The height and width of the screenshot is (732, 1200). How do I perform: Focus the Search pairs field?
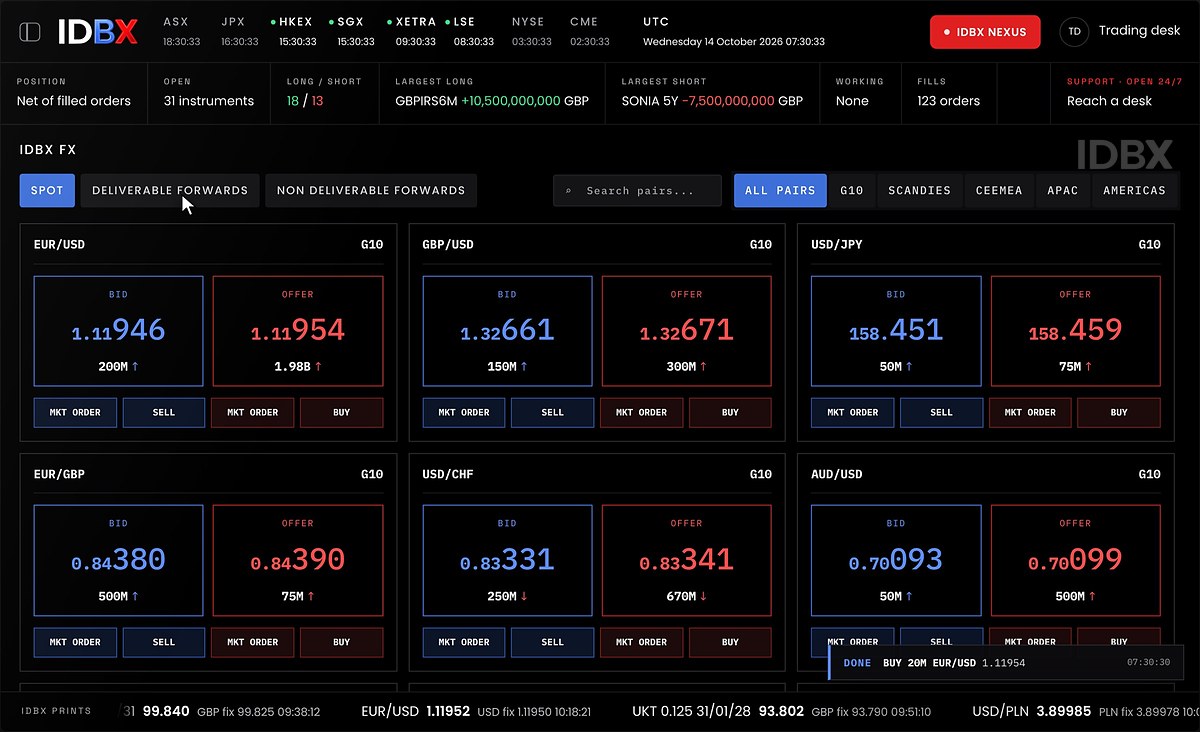pyautogui.click(x=637, y=190)
